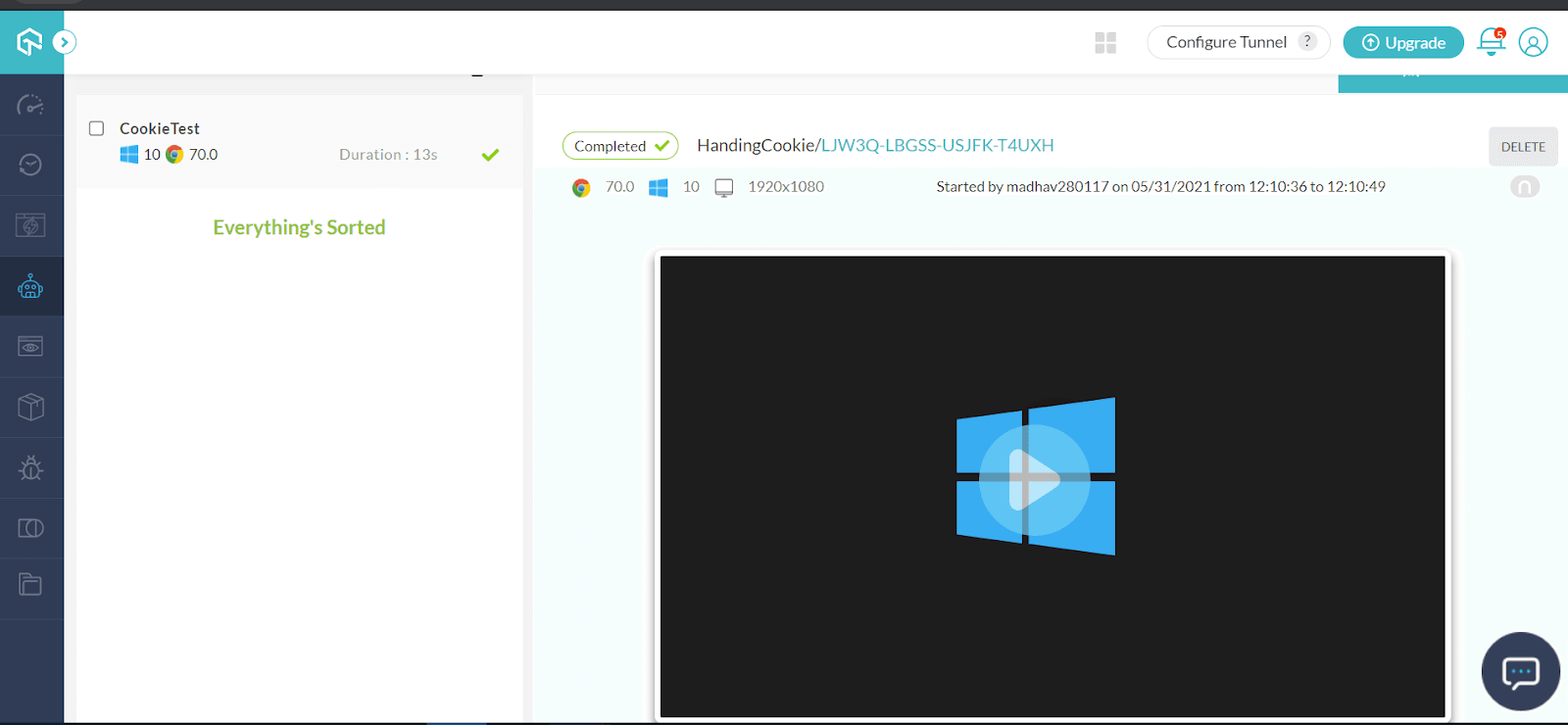Click the monitor icon beside 1920x1080

tap(724, 187)
